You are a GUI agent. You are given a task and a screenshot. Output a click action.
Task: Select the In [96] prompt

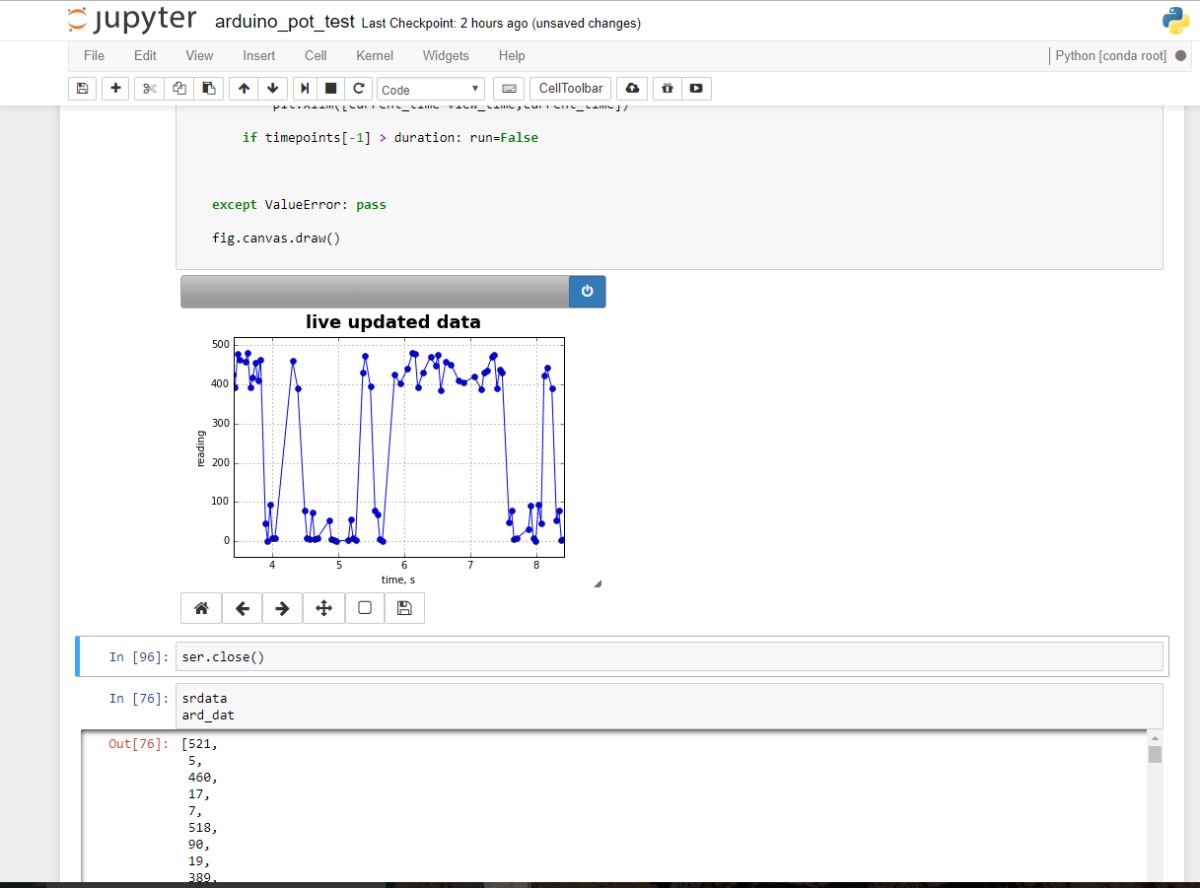139,657
